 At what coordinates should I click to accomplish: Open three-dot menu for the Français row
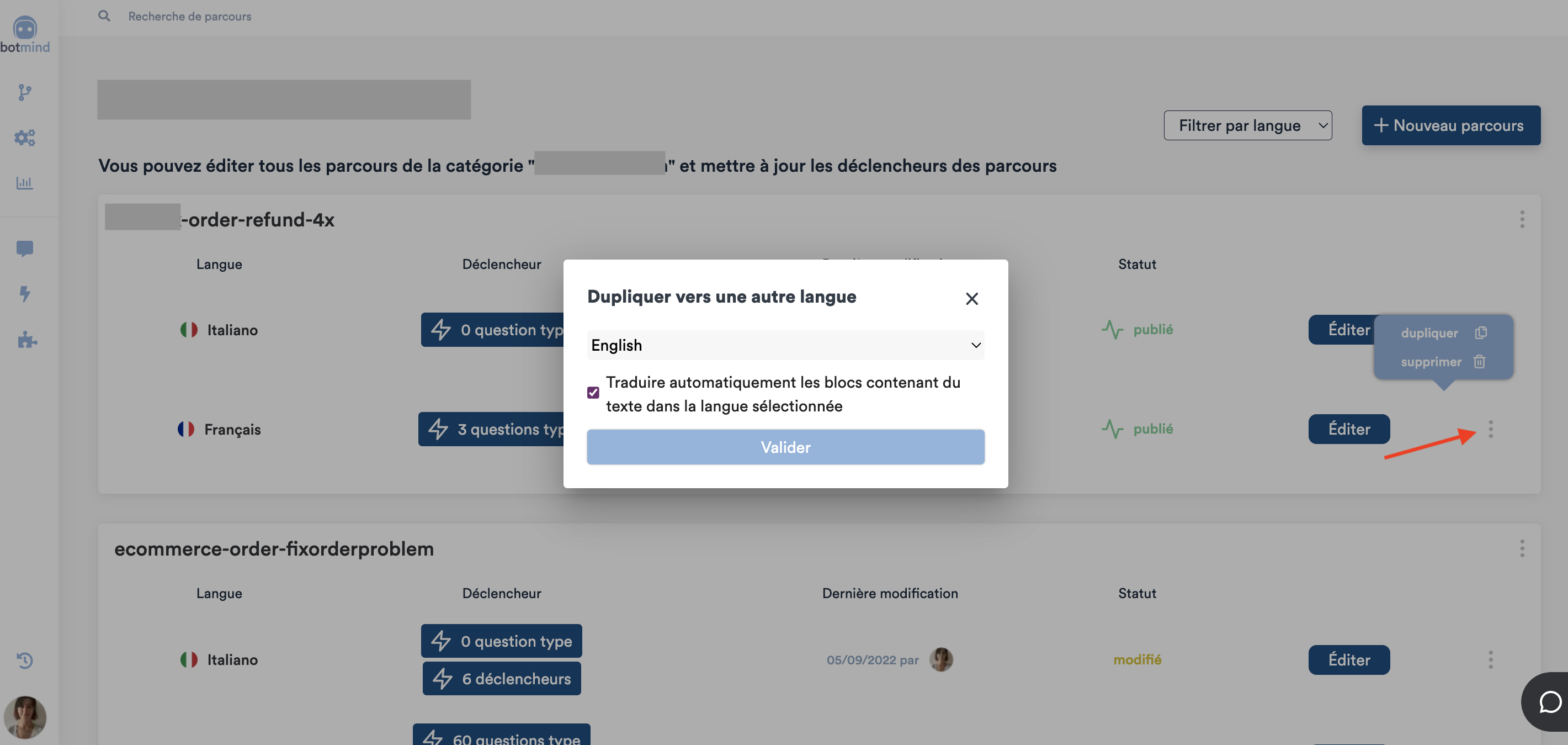click(x=1490, y=429)
